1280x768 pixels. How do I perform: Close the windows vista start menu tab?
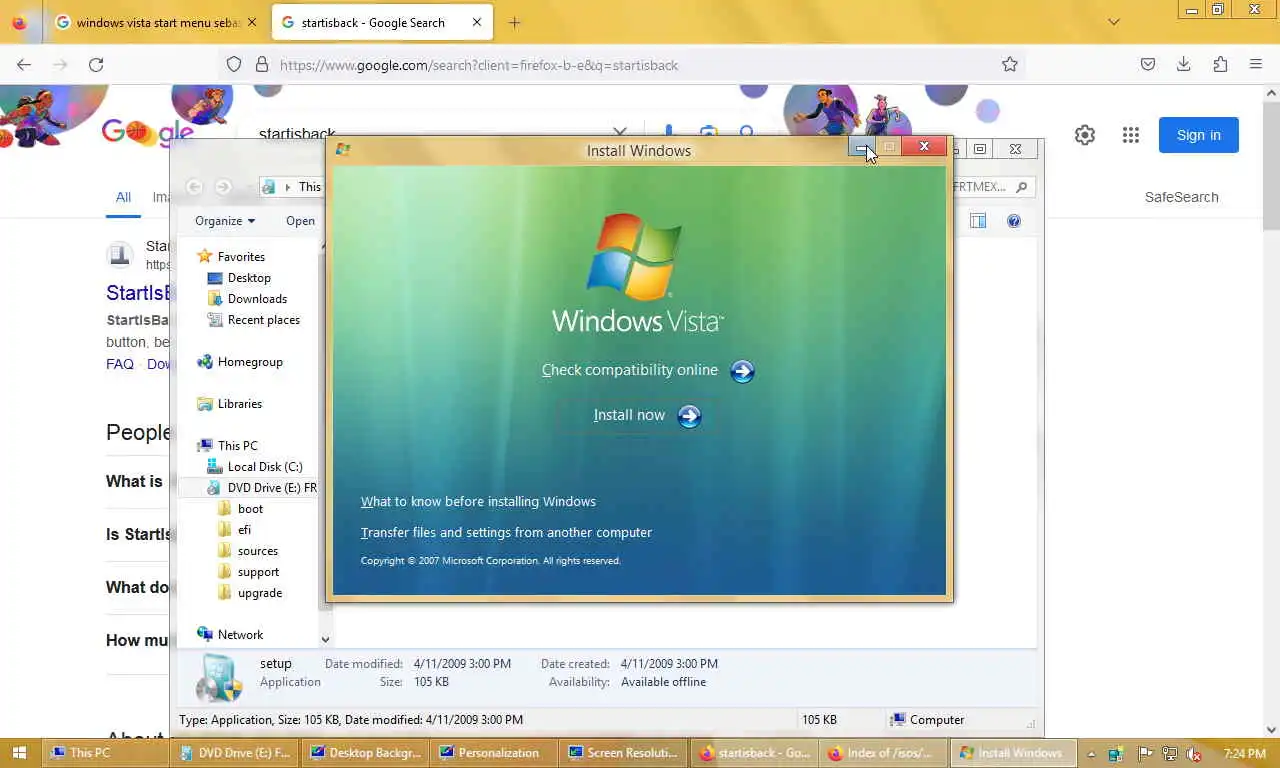pyautogui.click(x=251, y=22)
